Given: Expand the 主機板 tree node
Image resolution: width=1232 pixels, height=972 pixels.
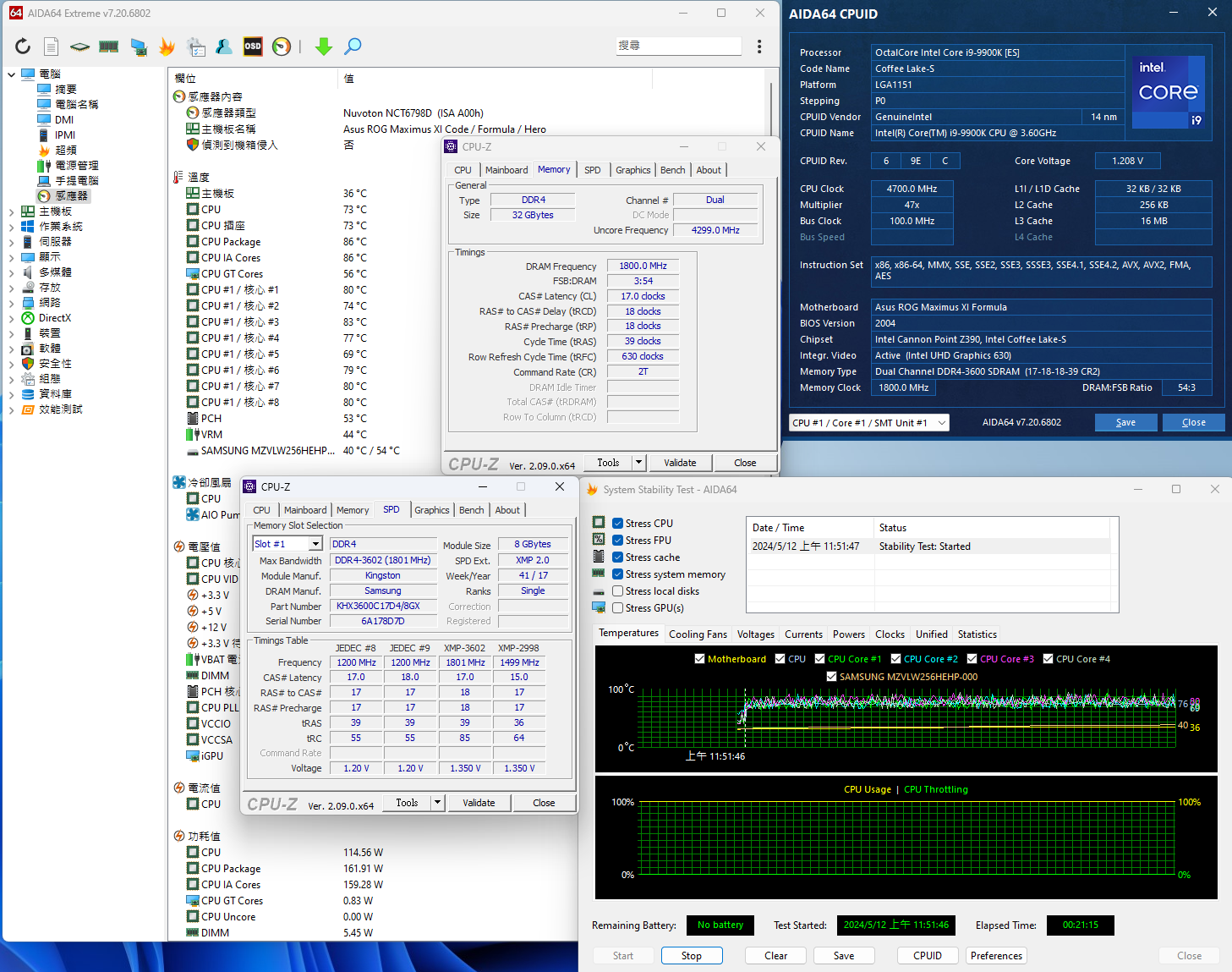Looking at the screenshot, I should click(12, 211).
